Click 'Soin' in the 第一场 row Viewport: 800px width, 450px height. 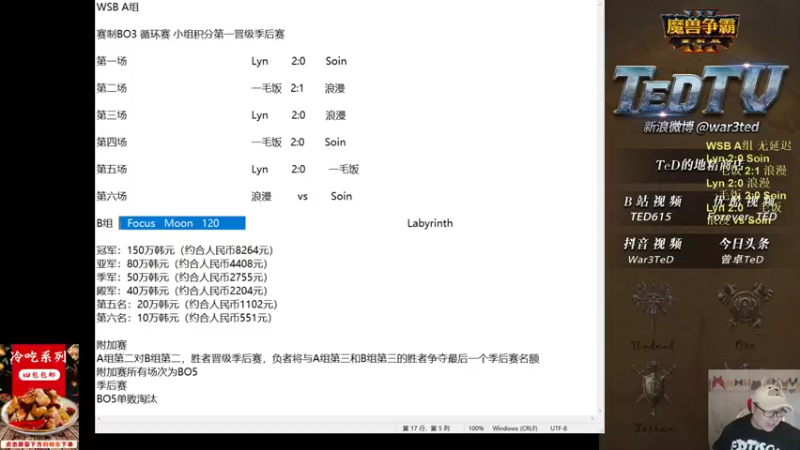coord(336,61)
